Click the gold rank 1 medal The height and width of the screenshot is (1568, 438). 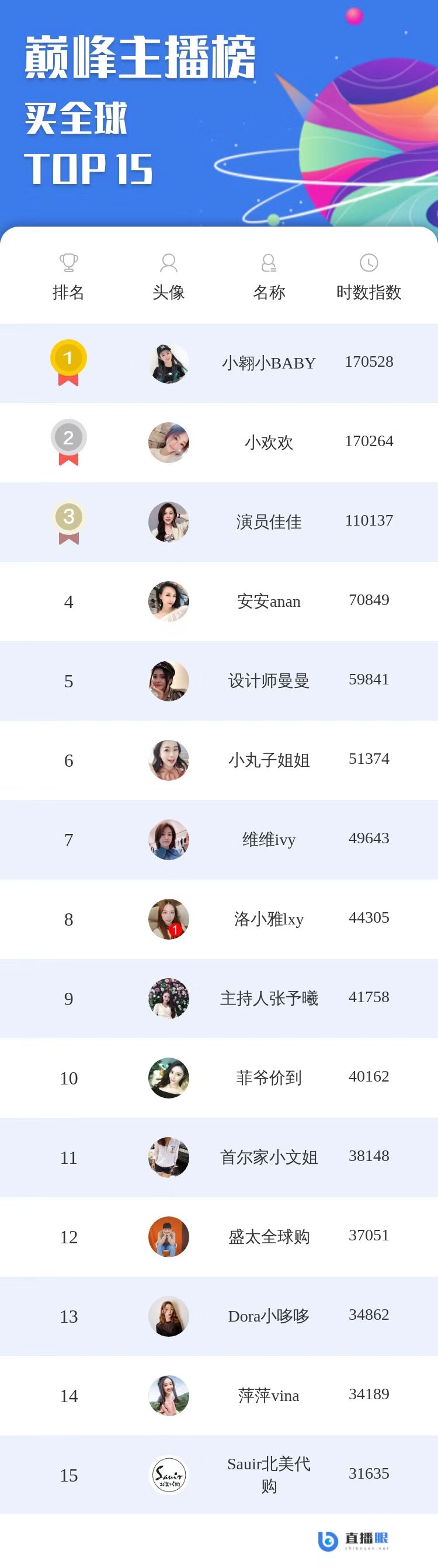(68, 362)
